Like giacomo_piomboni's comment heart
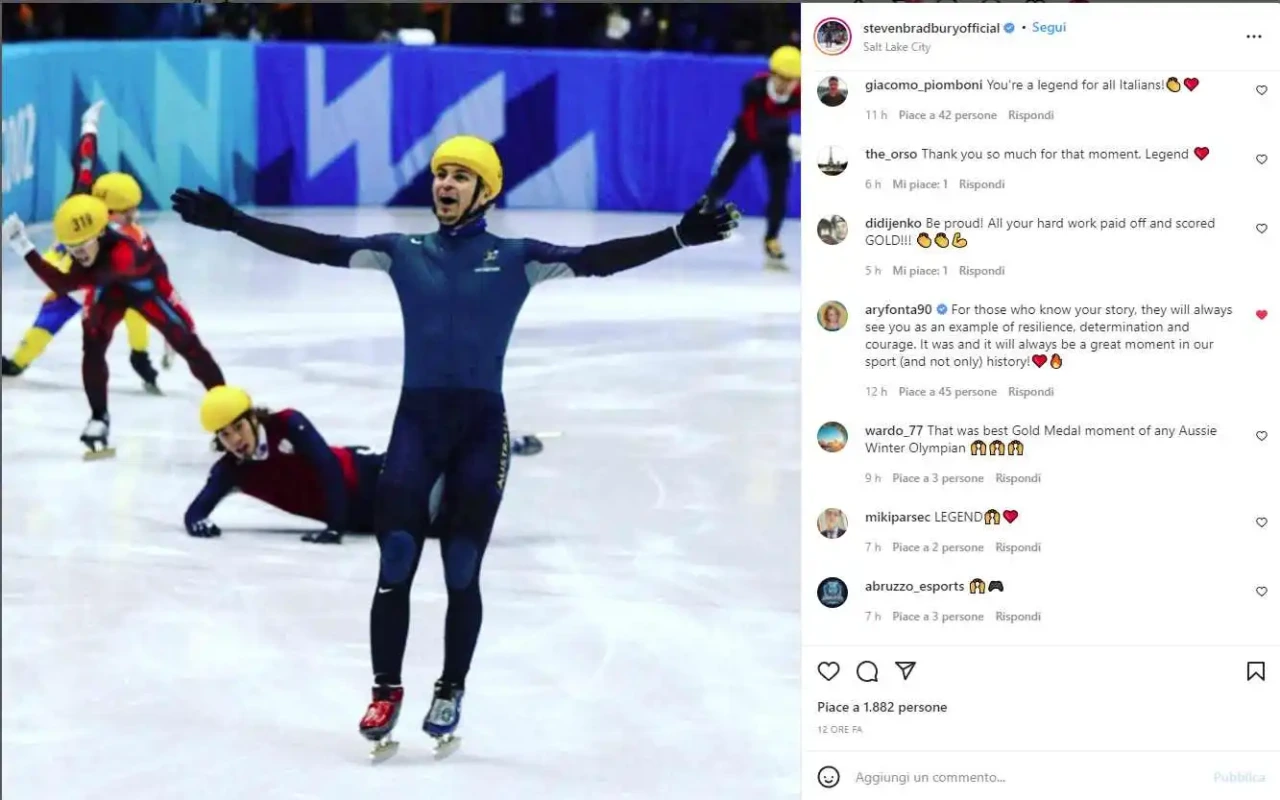The height and width of the screenshot is (800, 1280). (x=1261, y=90)
